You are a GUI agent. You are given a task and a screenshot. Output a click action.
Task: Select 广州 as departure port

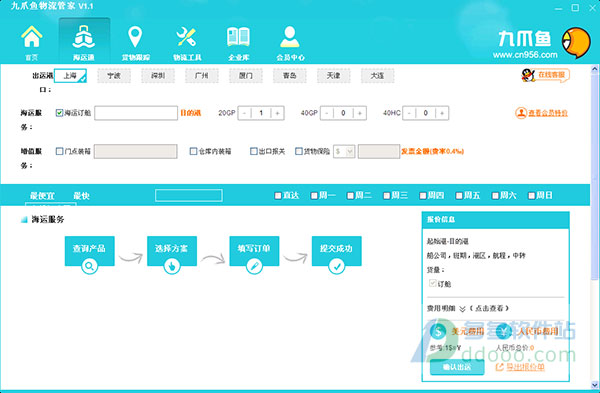click(202, 75)
